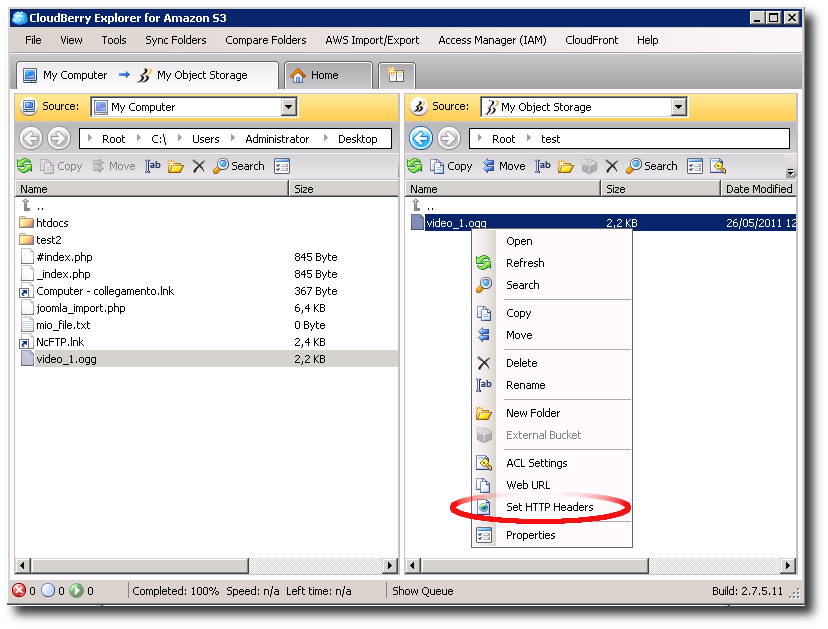The width and height of the screenshot is (828, 629).
Task: Expand right toolbar overflow arrow
Action: [790, 172]
